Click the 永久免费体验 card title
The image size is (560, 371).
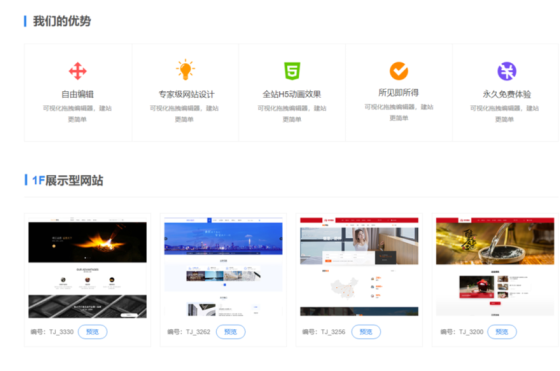506,94
